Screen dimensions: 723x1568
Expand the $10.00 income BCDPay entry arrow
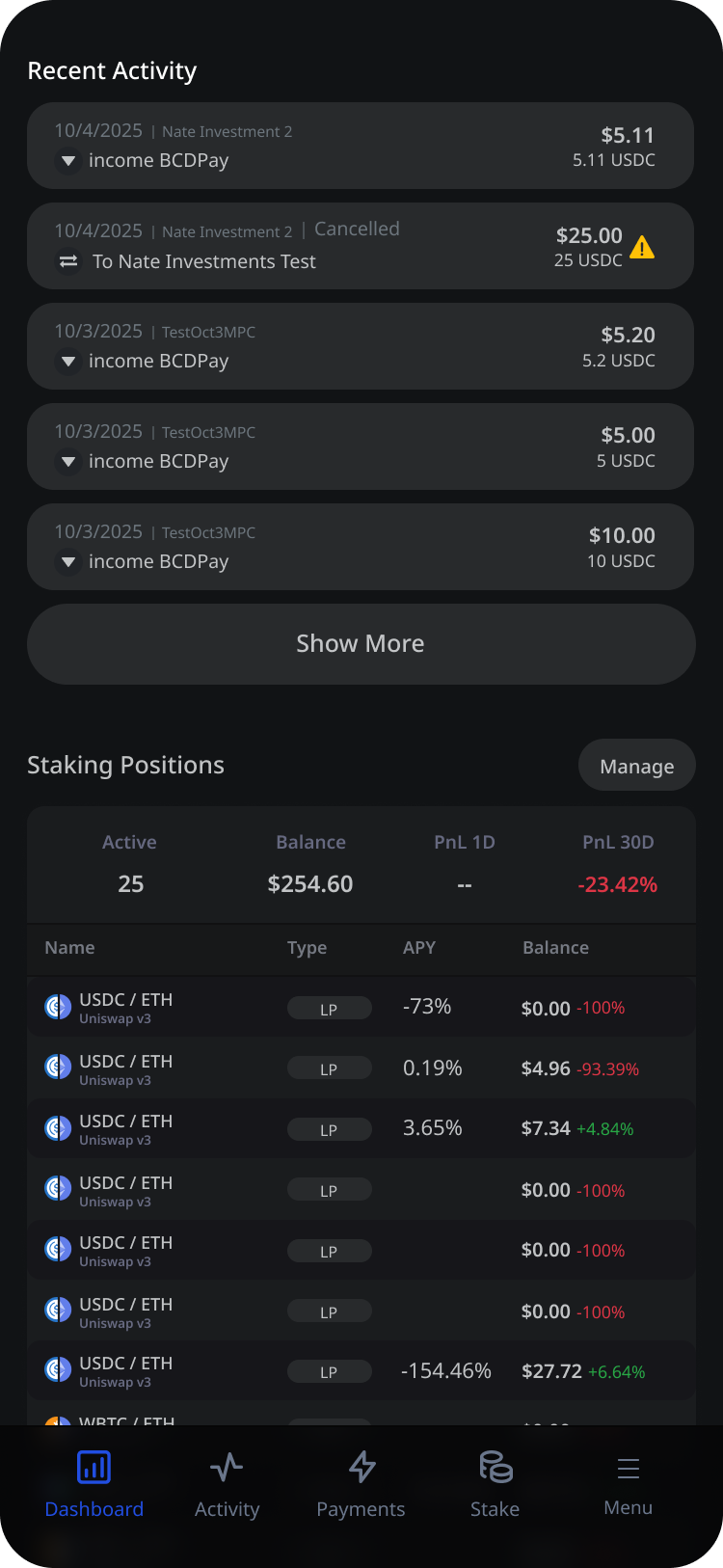pyautogui.click(x=68, y=562)
